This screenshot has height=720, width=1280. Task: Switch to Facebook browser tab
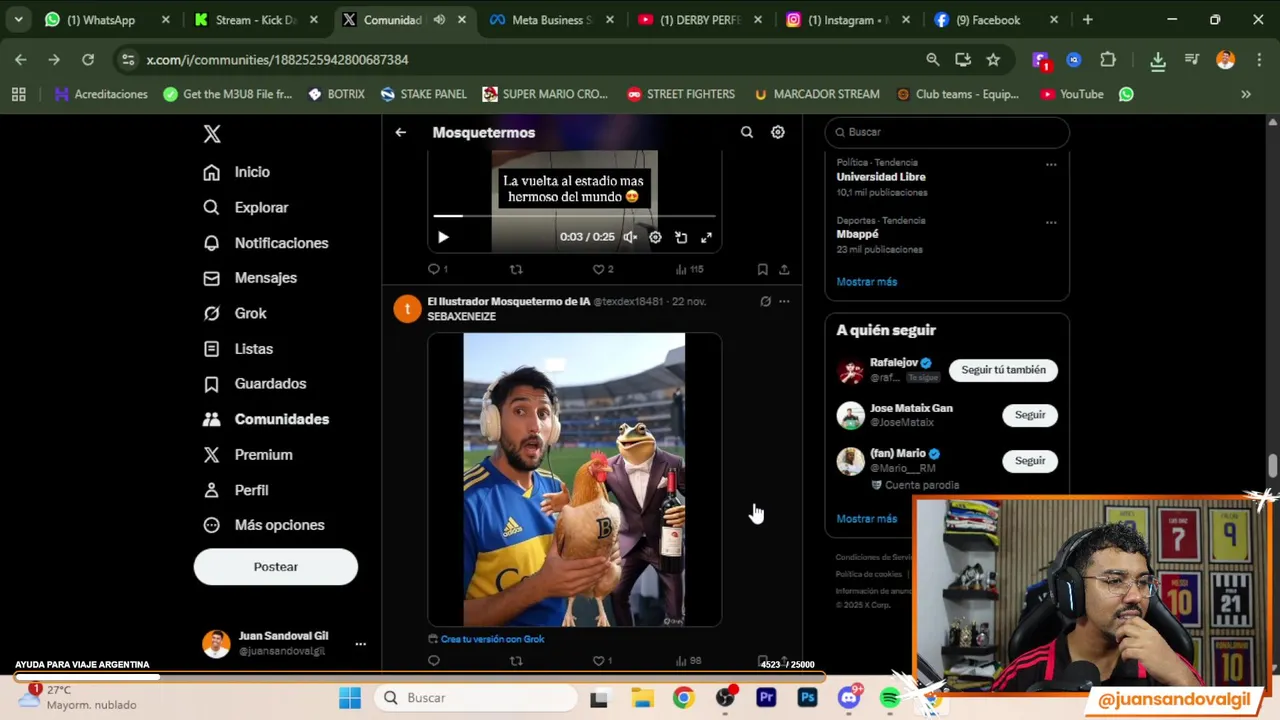click(x=996, y=20)
